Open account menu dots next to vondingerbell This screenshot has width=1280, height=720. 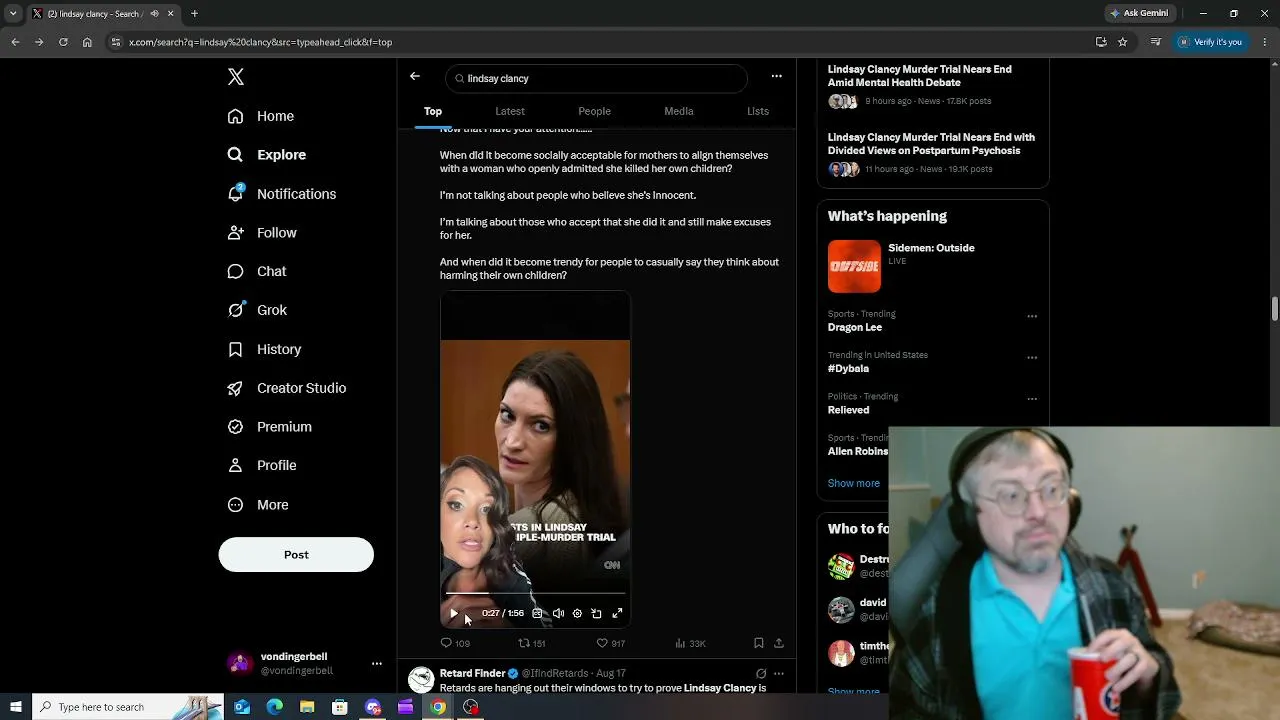click(x=377, y=663)
